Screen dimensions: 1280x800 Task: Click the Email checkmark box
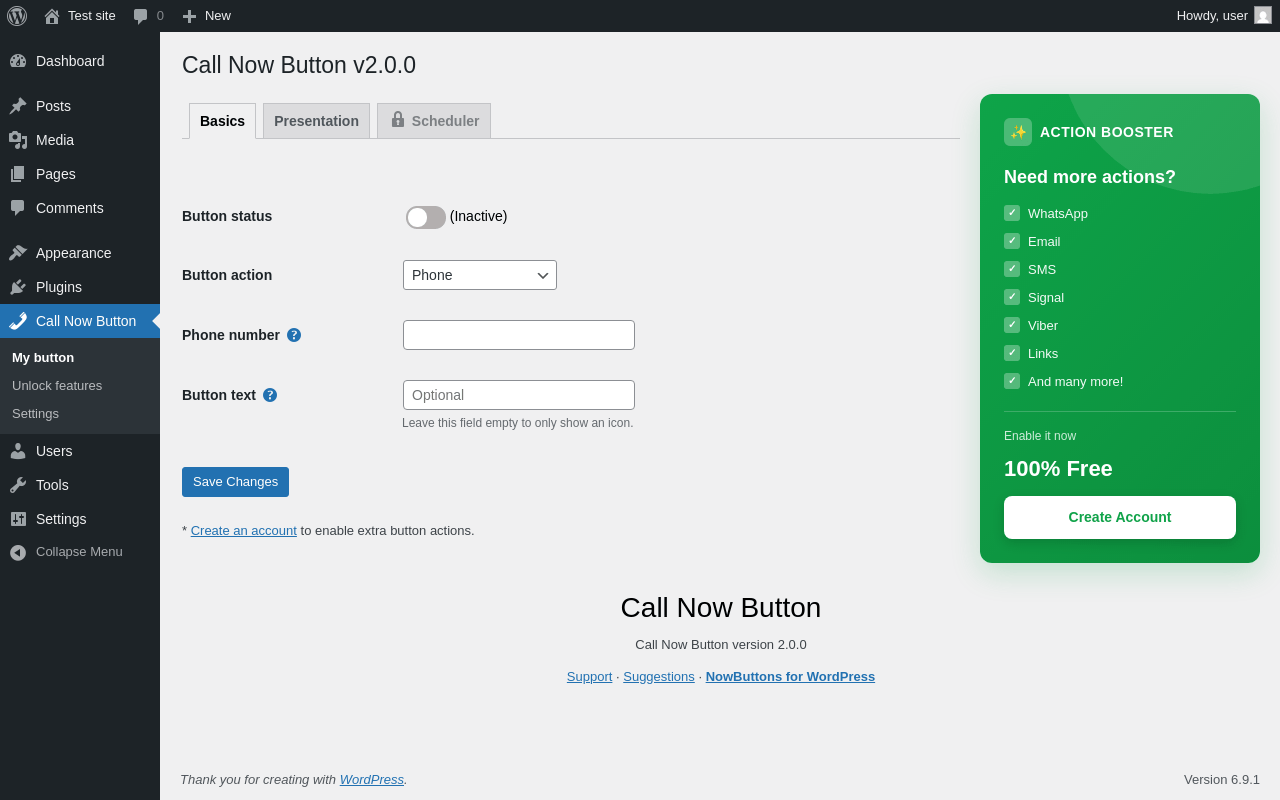1012,241
